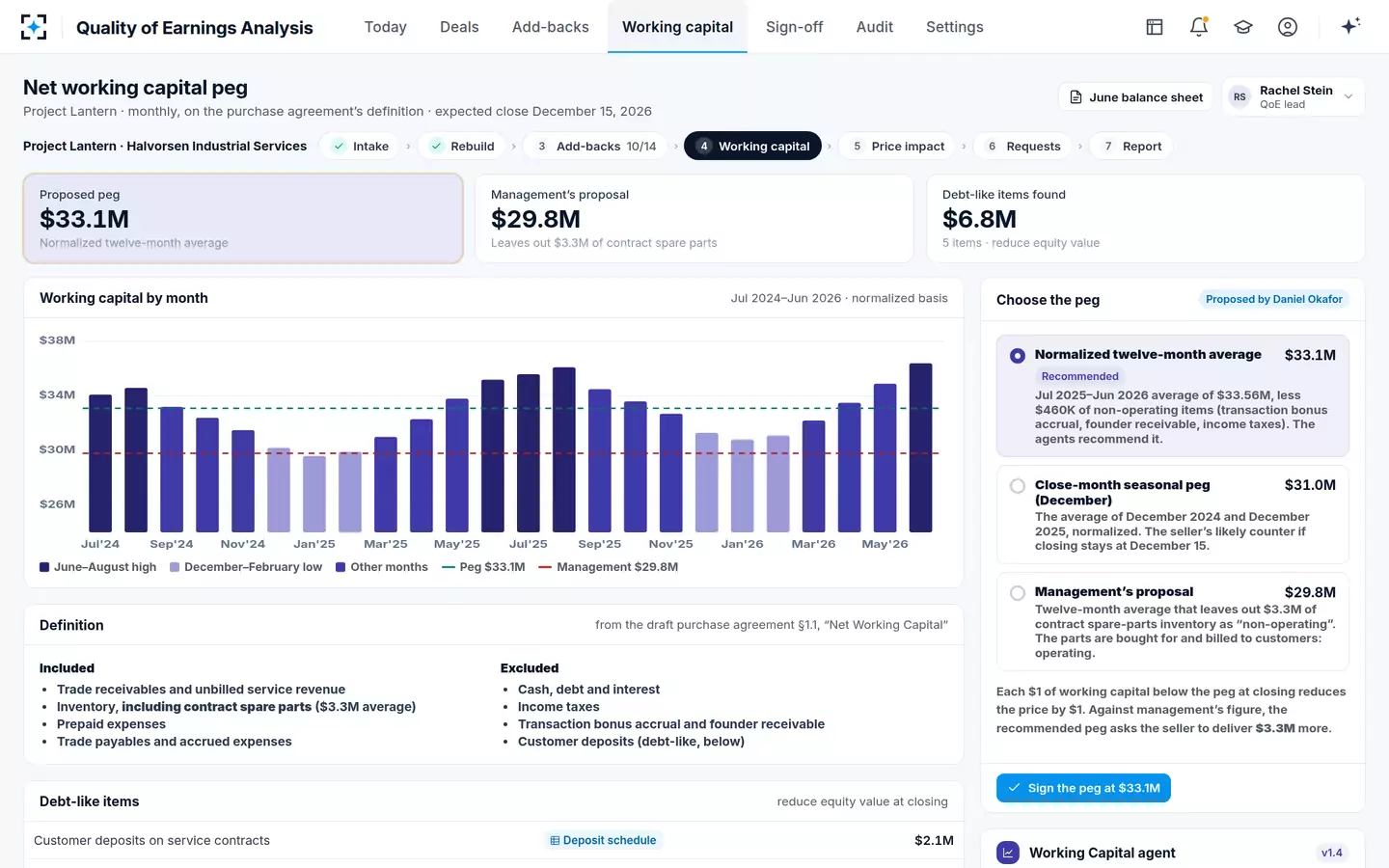Open the Settings tab

pyautogui.click(x=955, y=27)
